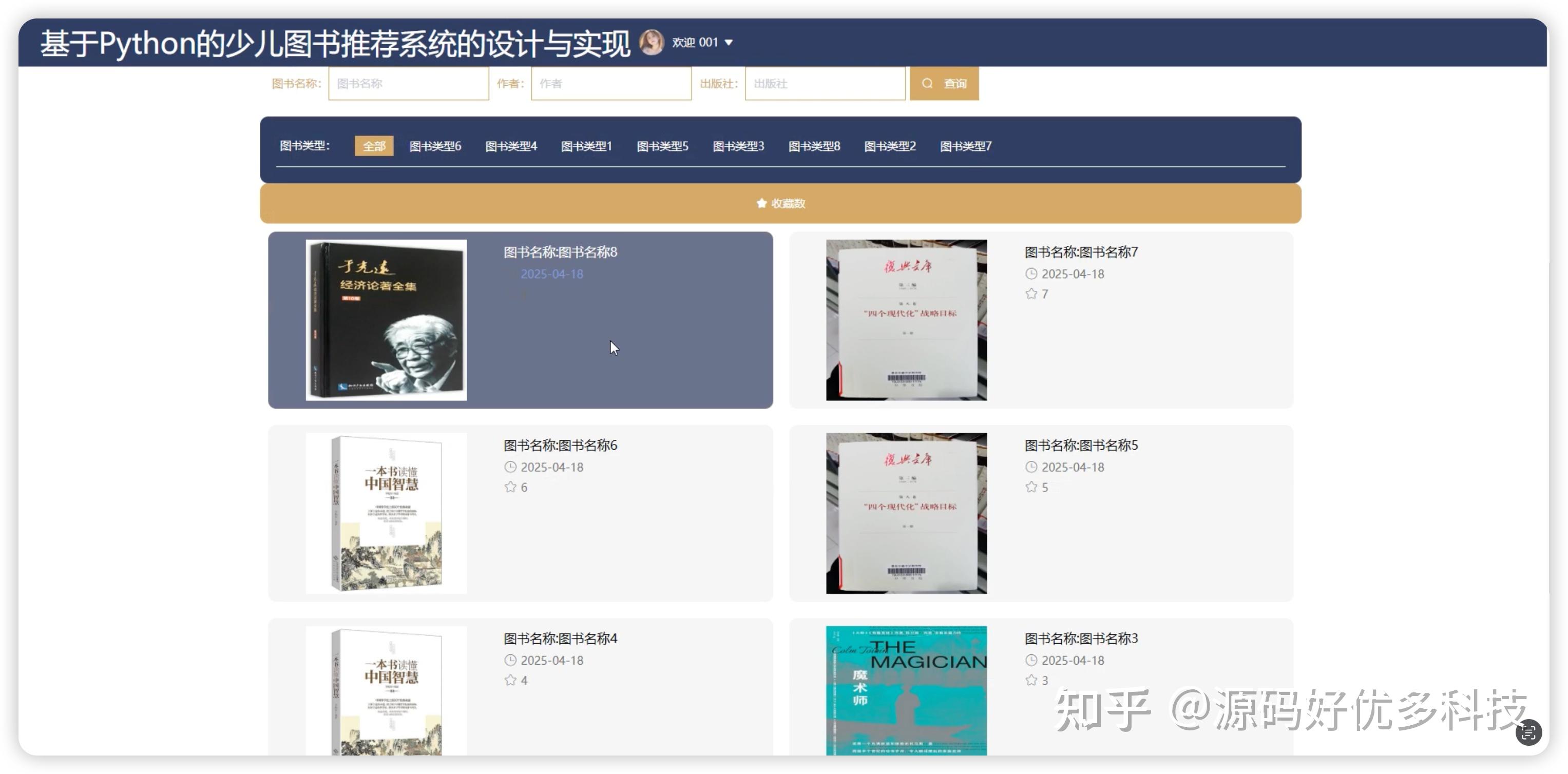Click inside the 出版社 input field
This screenshot has width=1568, height=774.
tap(825, 83)
